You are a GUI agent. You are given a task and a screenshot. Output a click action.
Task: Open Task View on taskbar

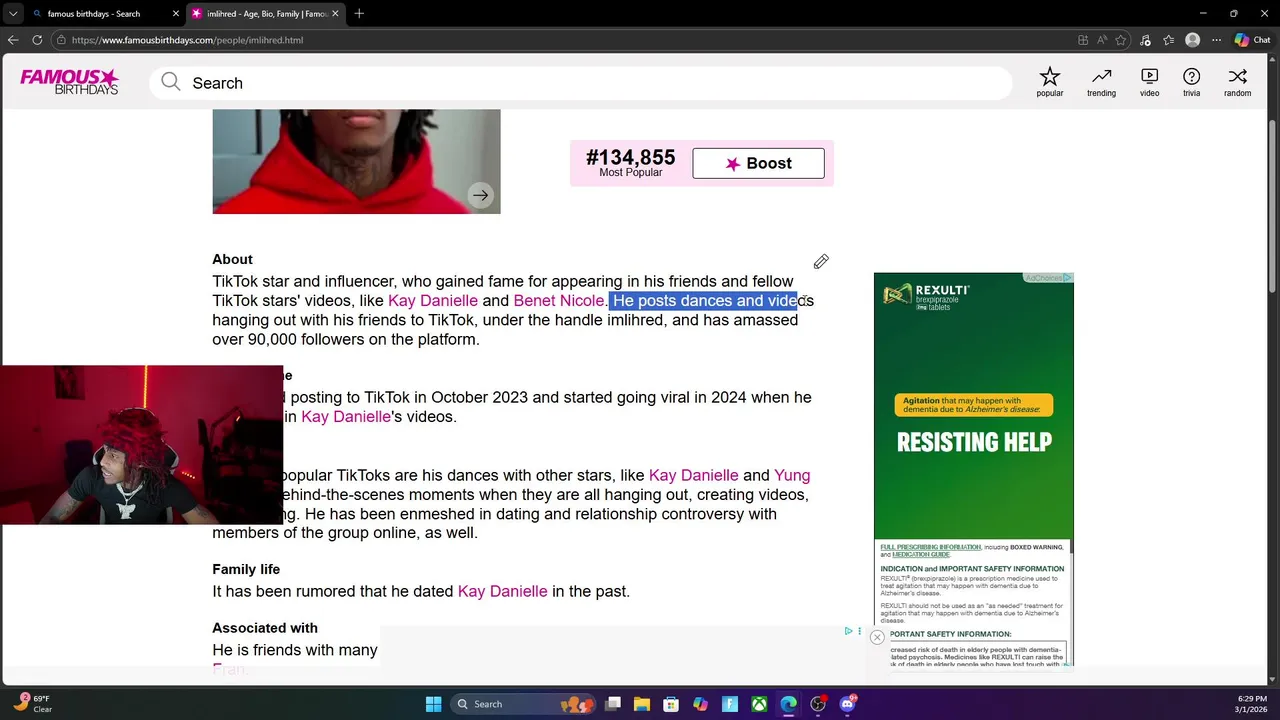tap(613, 704)
